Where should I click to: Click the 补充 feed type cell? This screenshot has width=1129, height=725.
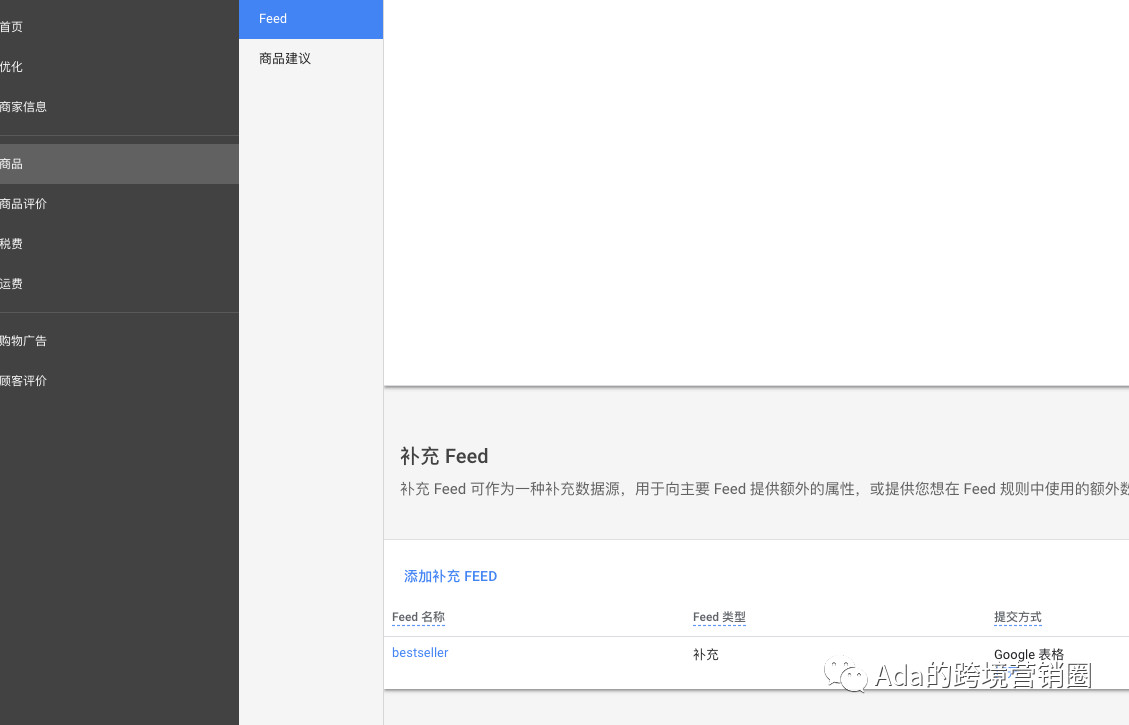tap(706, 654)
